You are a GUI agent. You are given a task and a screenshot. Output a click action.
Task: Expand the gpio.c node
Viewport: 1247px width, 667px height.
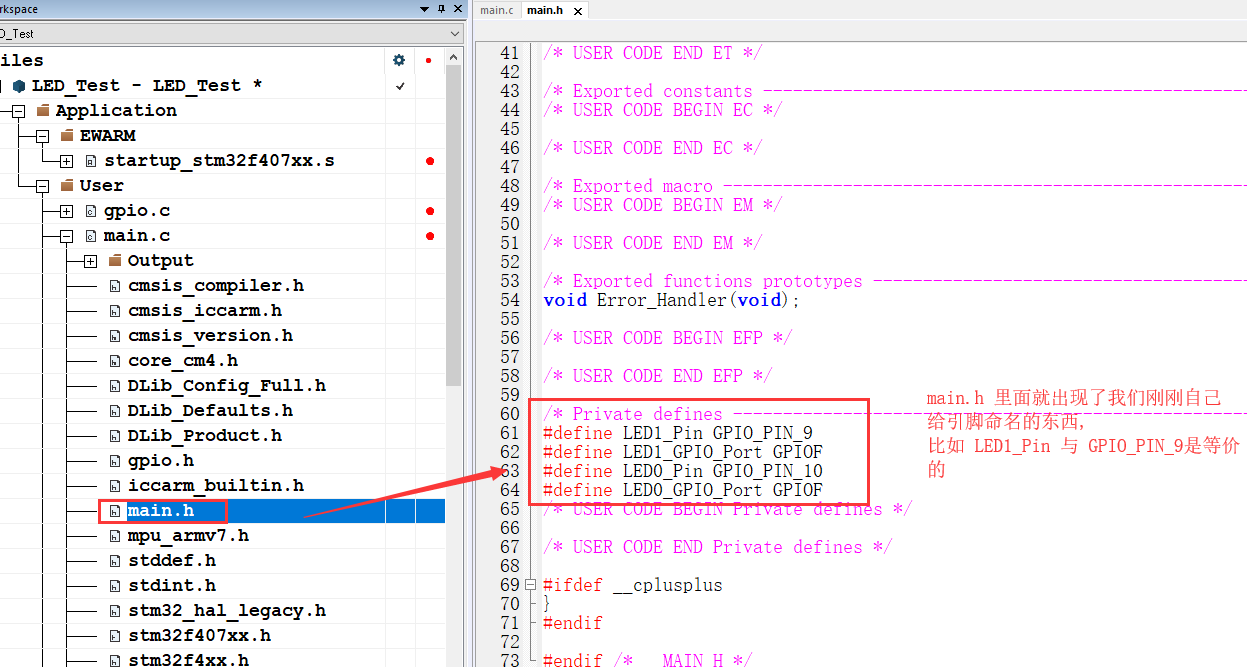coord(66,211)
